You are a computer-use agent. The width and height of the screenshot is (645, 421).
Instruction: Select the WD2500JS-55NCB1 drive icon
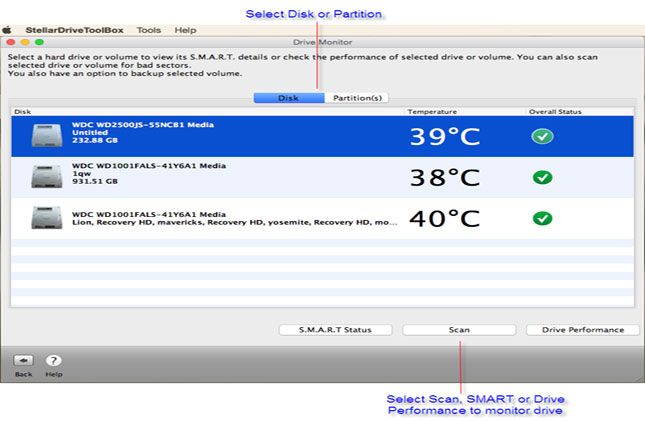pyautogui.click(x=47, y=135)
